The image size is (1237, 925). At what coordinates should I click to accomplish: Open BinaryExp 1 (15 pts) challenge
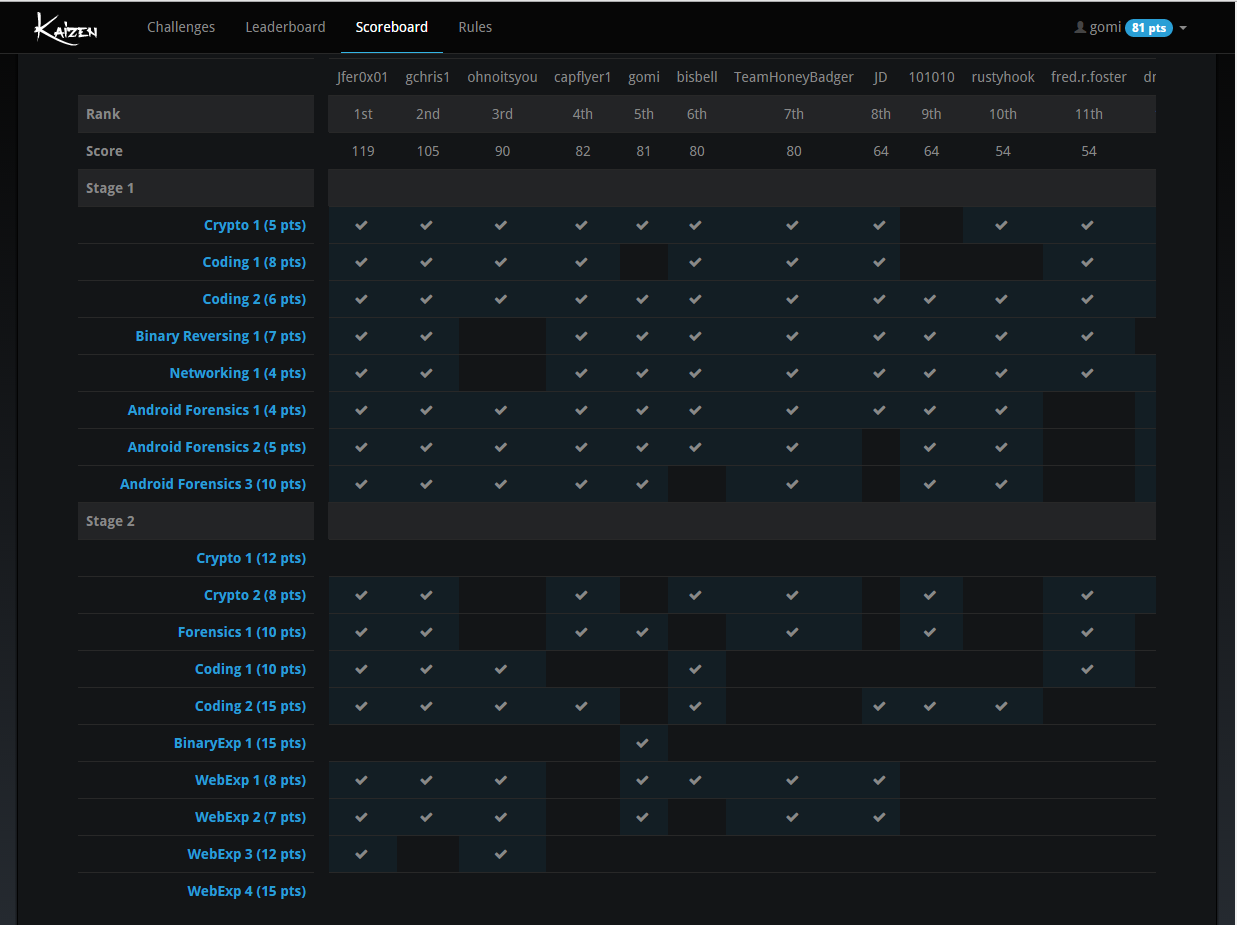point(240,743)
